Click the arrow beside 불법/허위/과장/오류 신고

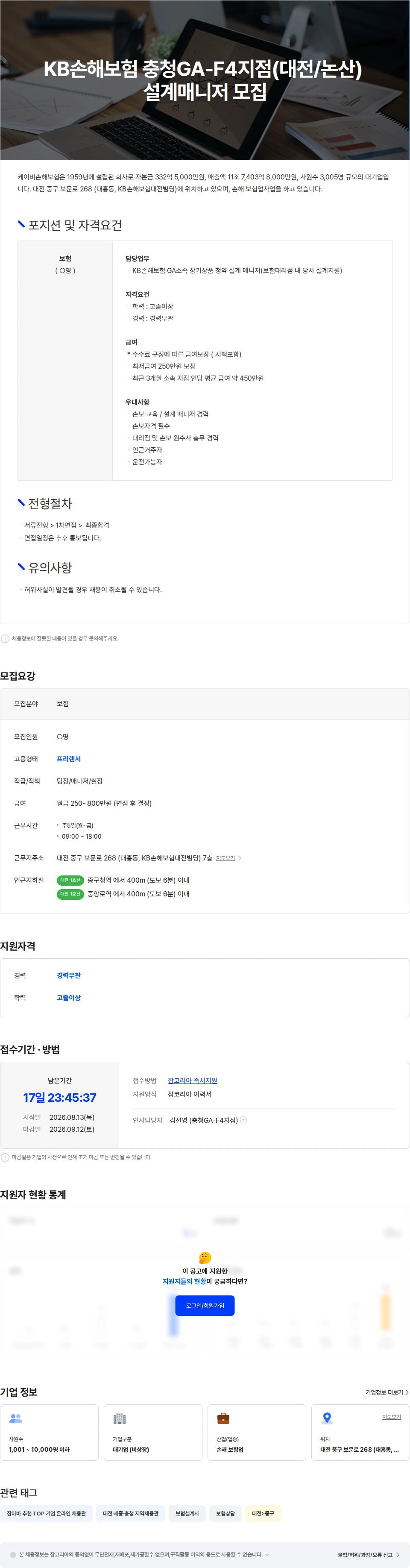(398, 1555)
